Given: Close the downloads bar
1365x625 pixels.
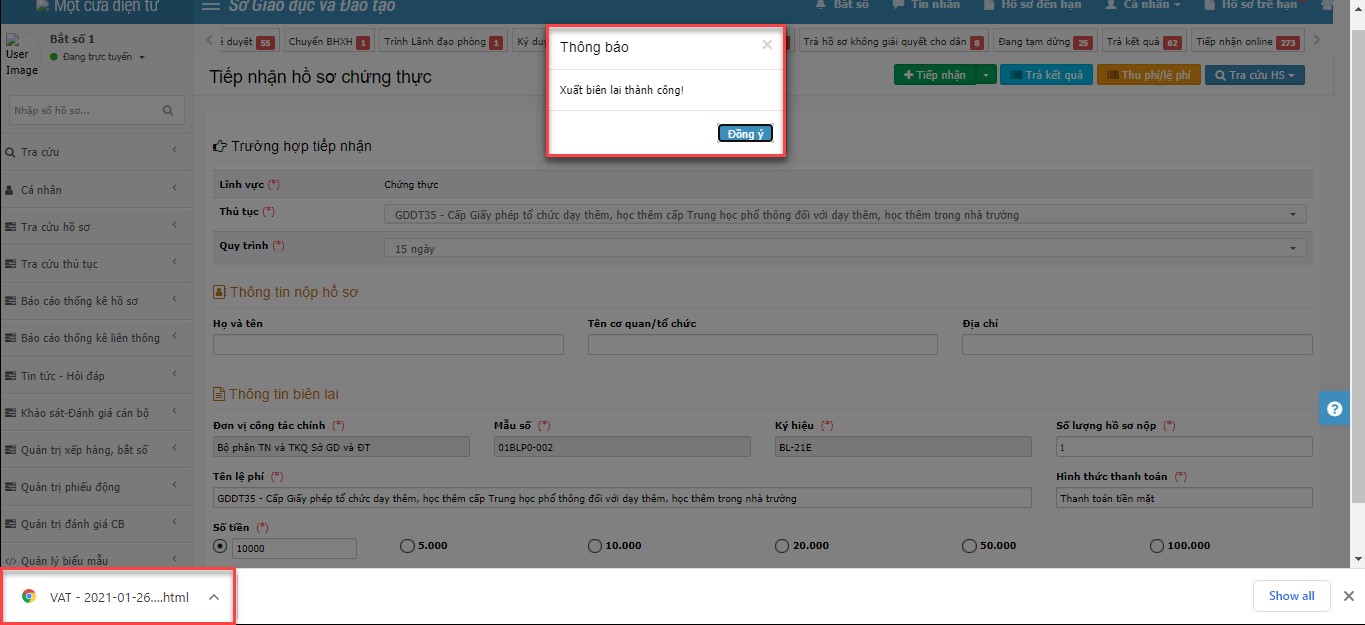Looking at the screenshot, I should point(1348,596).
